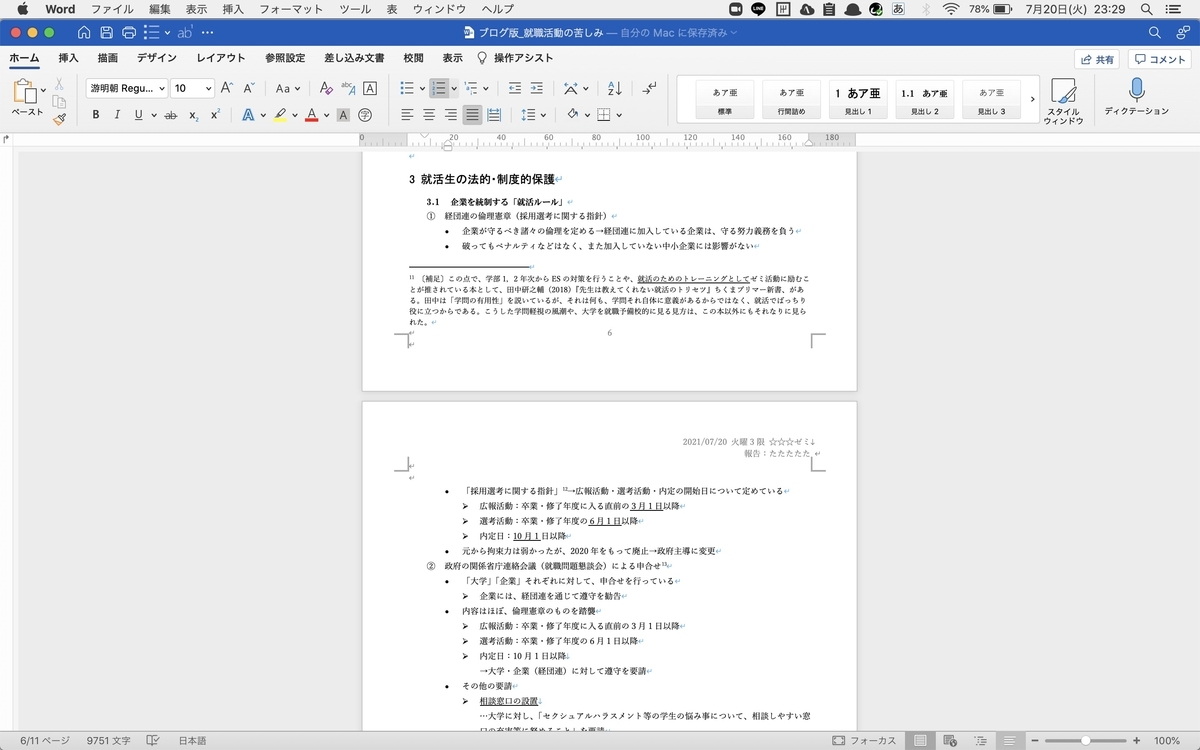Viewport: 1200px width, 750px height.
Task: Open font size 10 dropdown
Action: [192, 89]
